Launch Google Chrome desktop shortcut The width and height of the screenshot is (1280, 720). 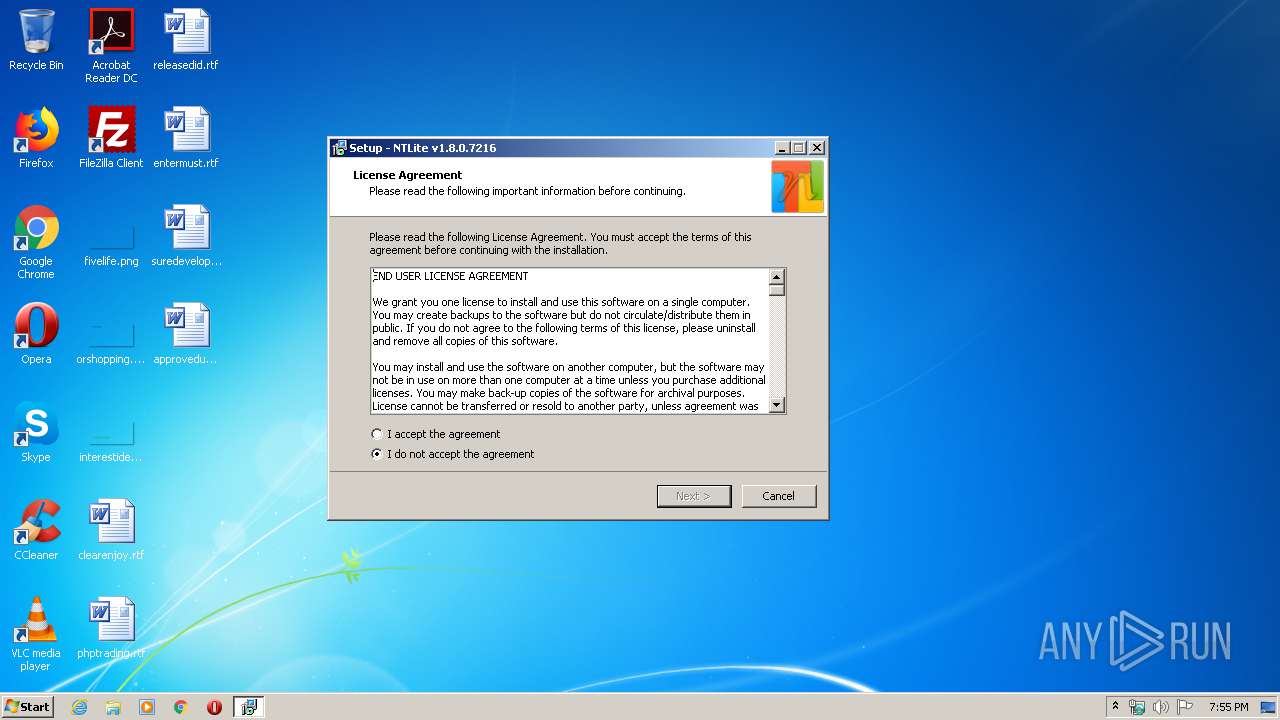coord(36,242)
